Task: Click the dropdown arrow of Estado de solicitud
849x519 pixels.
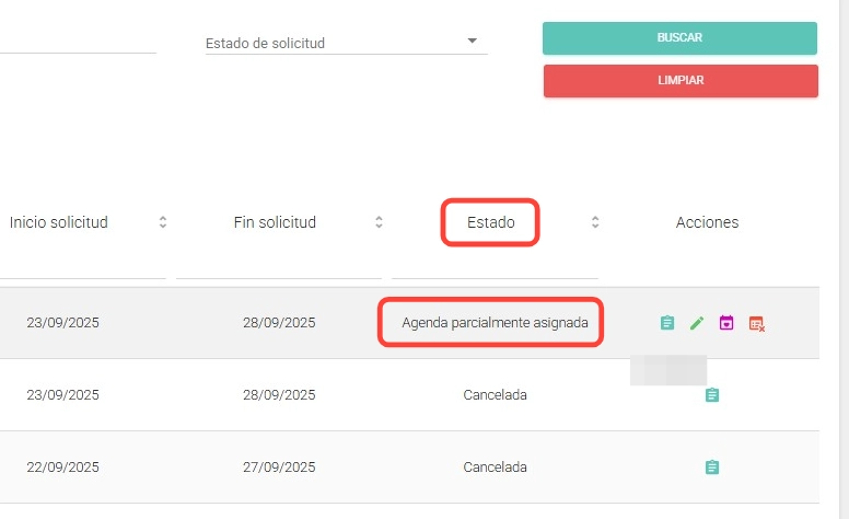Action: click(472, 42)
